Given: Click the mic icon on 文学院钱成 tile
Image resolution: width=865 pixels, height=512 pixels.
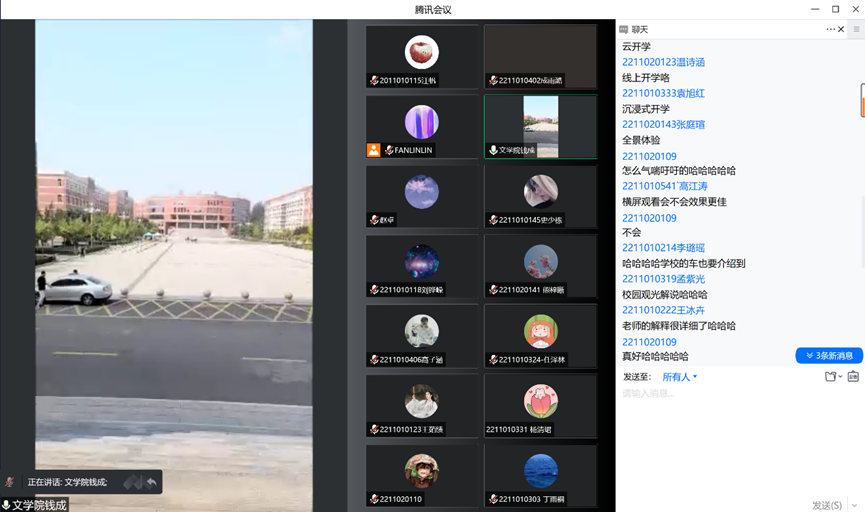Looking at the screenshot, I should 492,151.
